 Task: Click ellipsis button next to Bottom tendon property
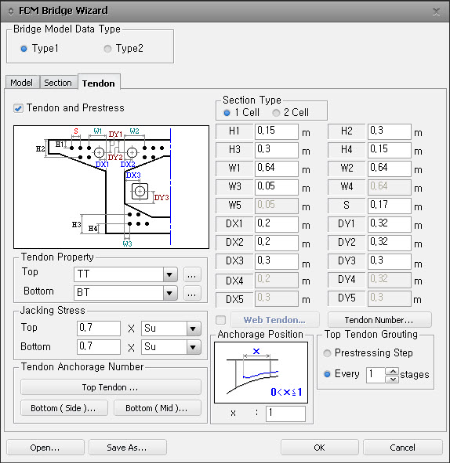(192, 293)
